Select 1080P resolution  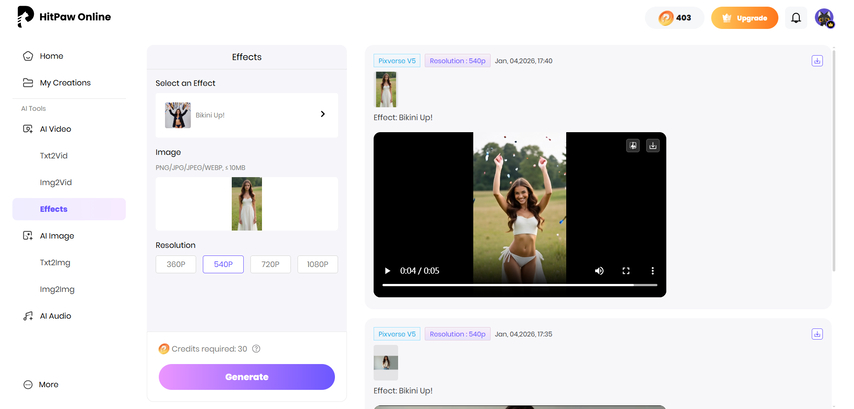pos(318,264)
